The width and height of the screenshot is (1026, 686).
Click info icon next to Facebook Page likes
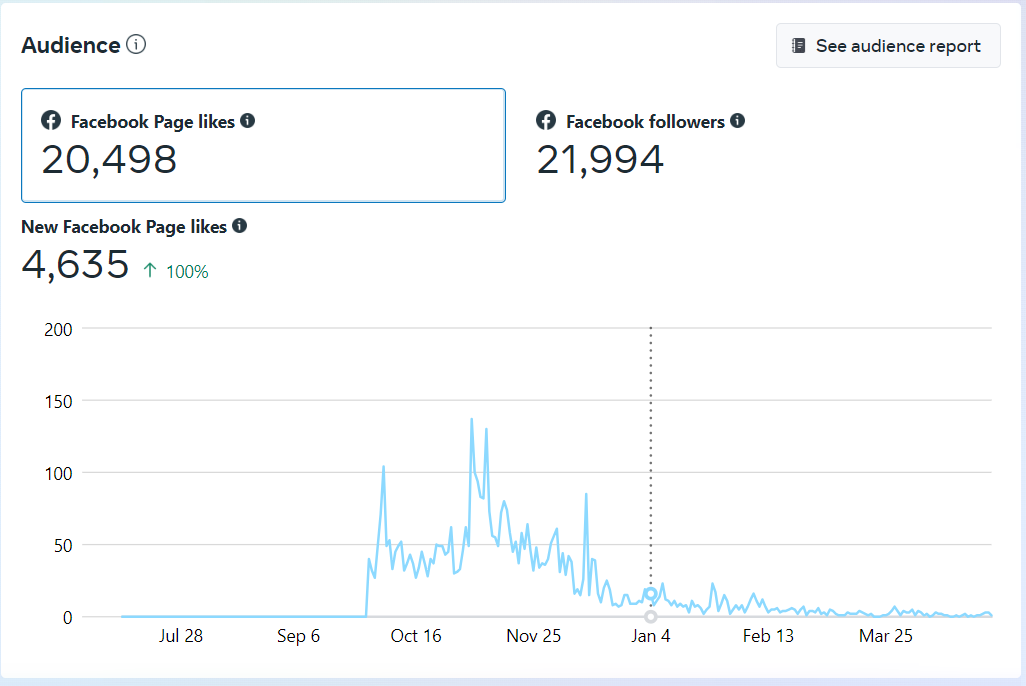(x=248, y=121)
